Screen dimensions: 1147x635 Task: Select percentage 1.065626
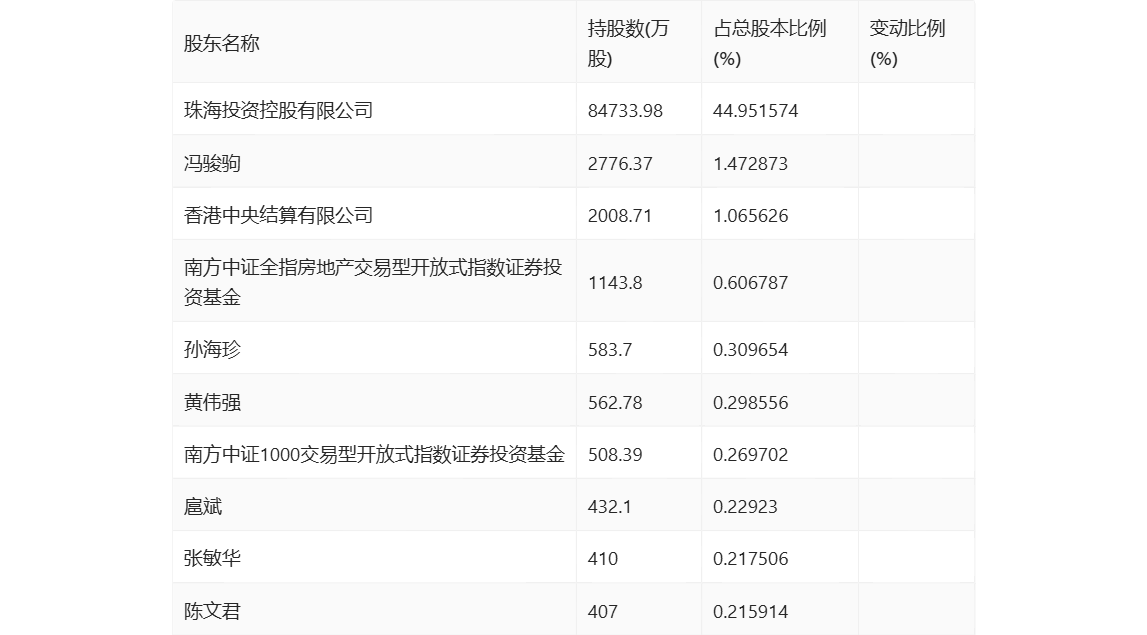[751, 216]
